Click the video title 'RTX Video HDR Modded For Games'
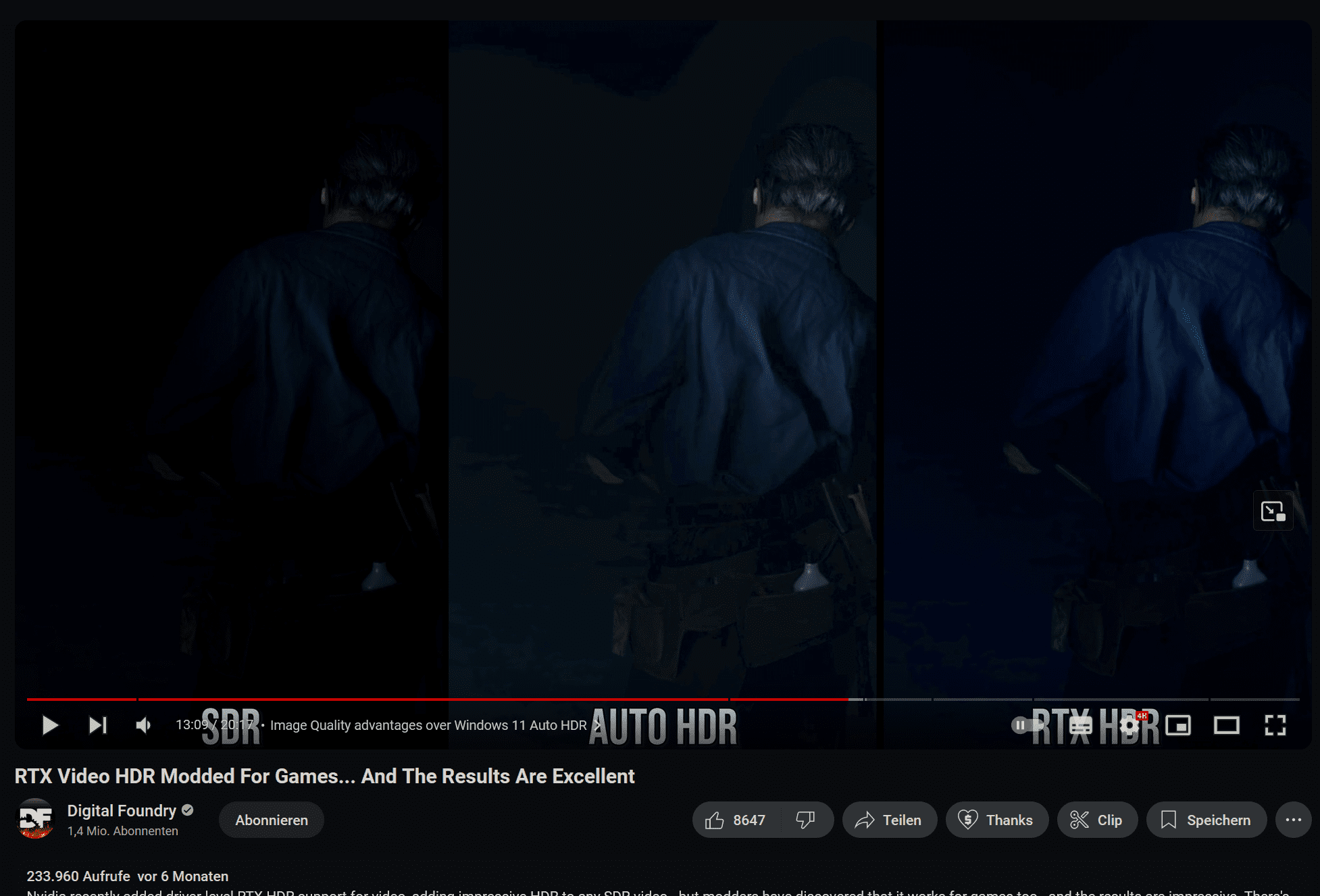 coord(324,776)
